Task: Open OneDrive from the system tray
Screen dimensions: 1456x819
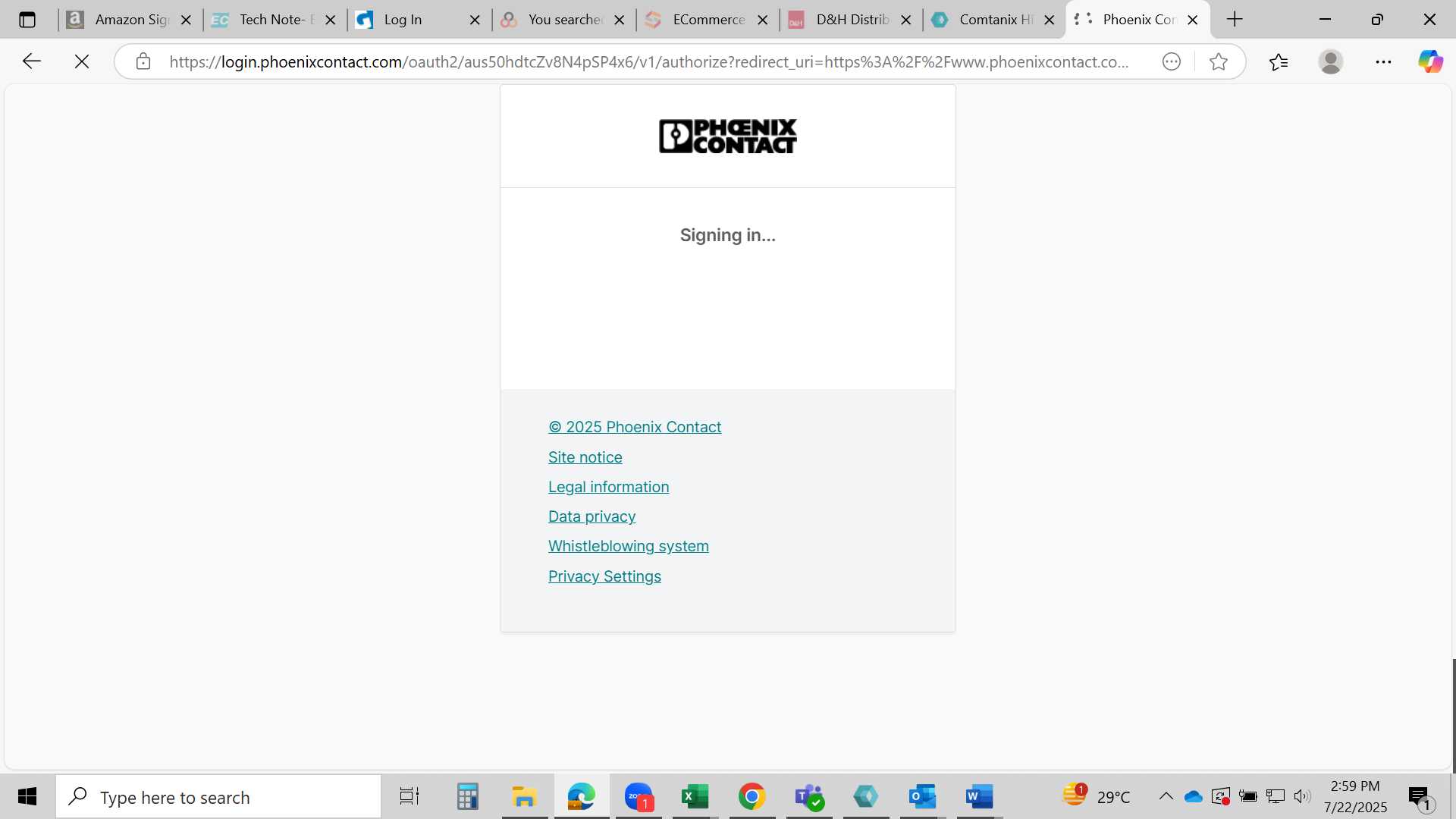Action: coord(1194,796)
